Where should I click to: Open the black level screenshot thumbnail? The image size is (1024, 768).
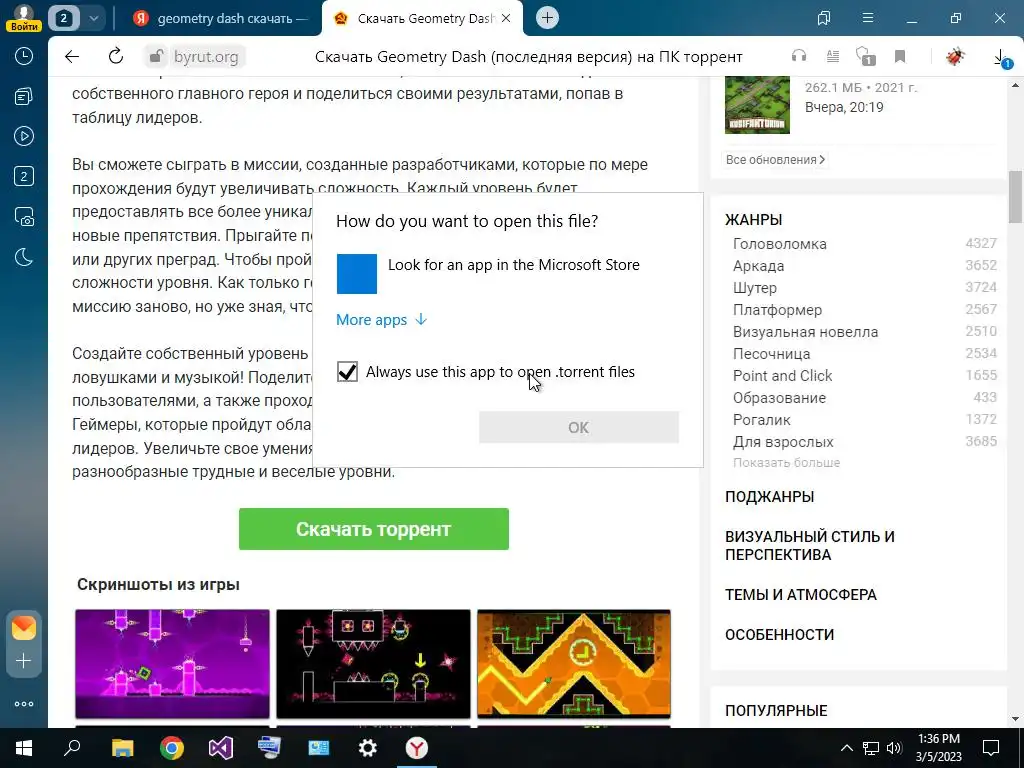373,664
